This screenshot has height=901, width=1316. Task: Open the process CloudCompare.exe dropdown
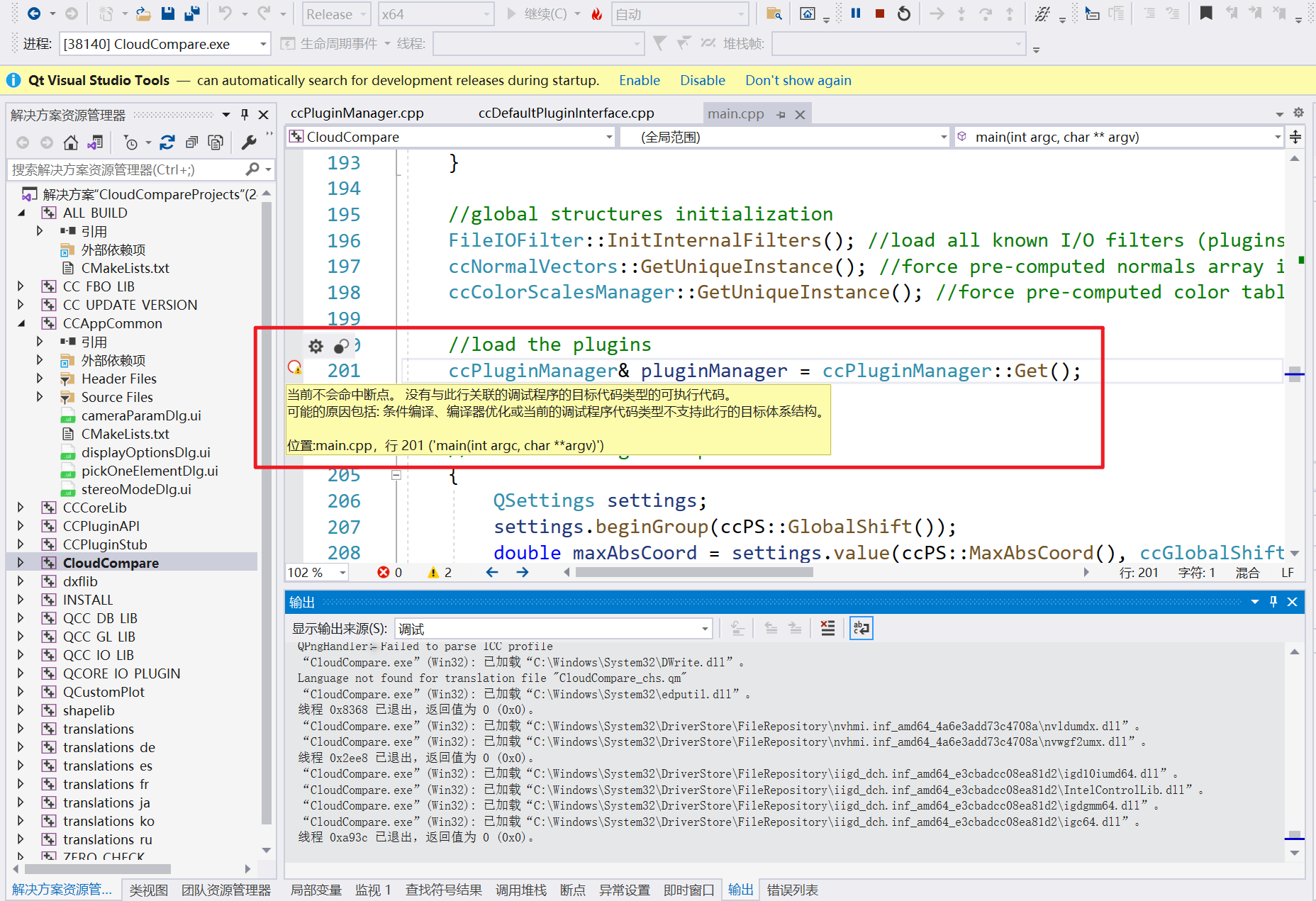pyautogui.click(x=164, y=44)
